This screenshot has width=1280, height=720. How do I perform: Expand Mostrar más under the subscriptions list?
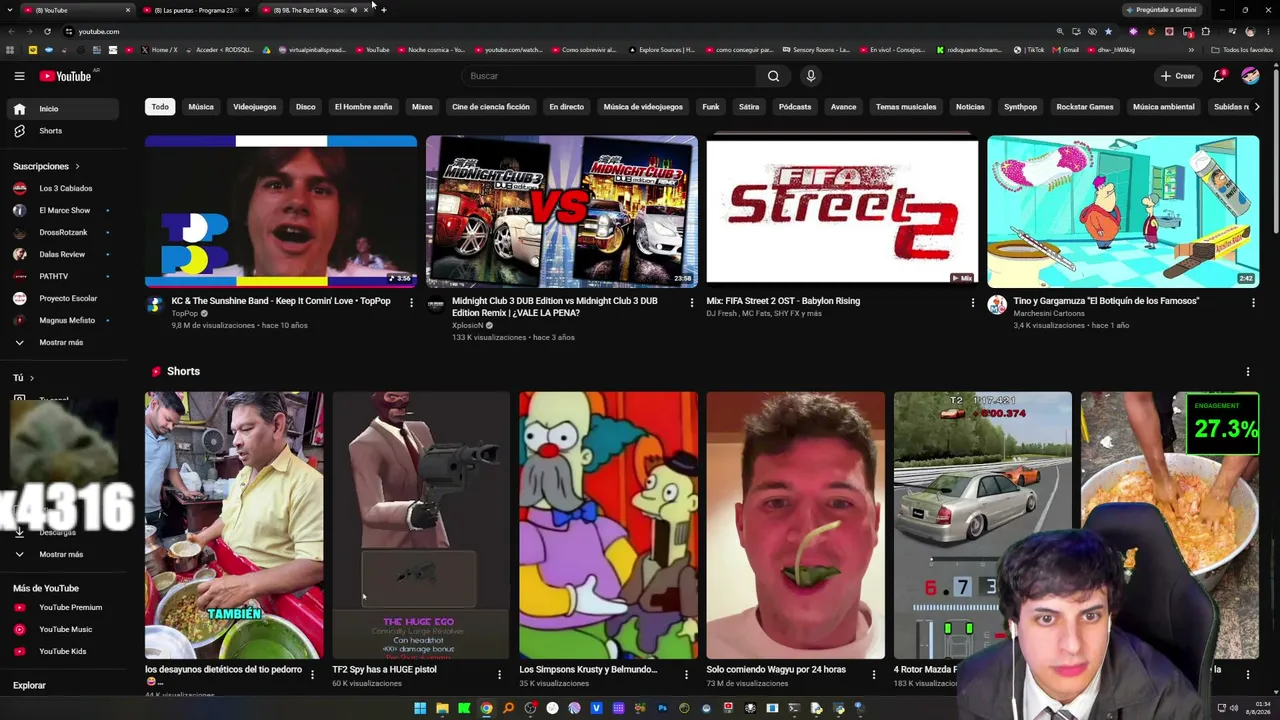click(x=61, y=342)
